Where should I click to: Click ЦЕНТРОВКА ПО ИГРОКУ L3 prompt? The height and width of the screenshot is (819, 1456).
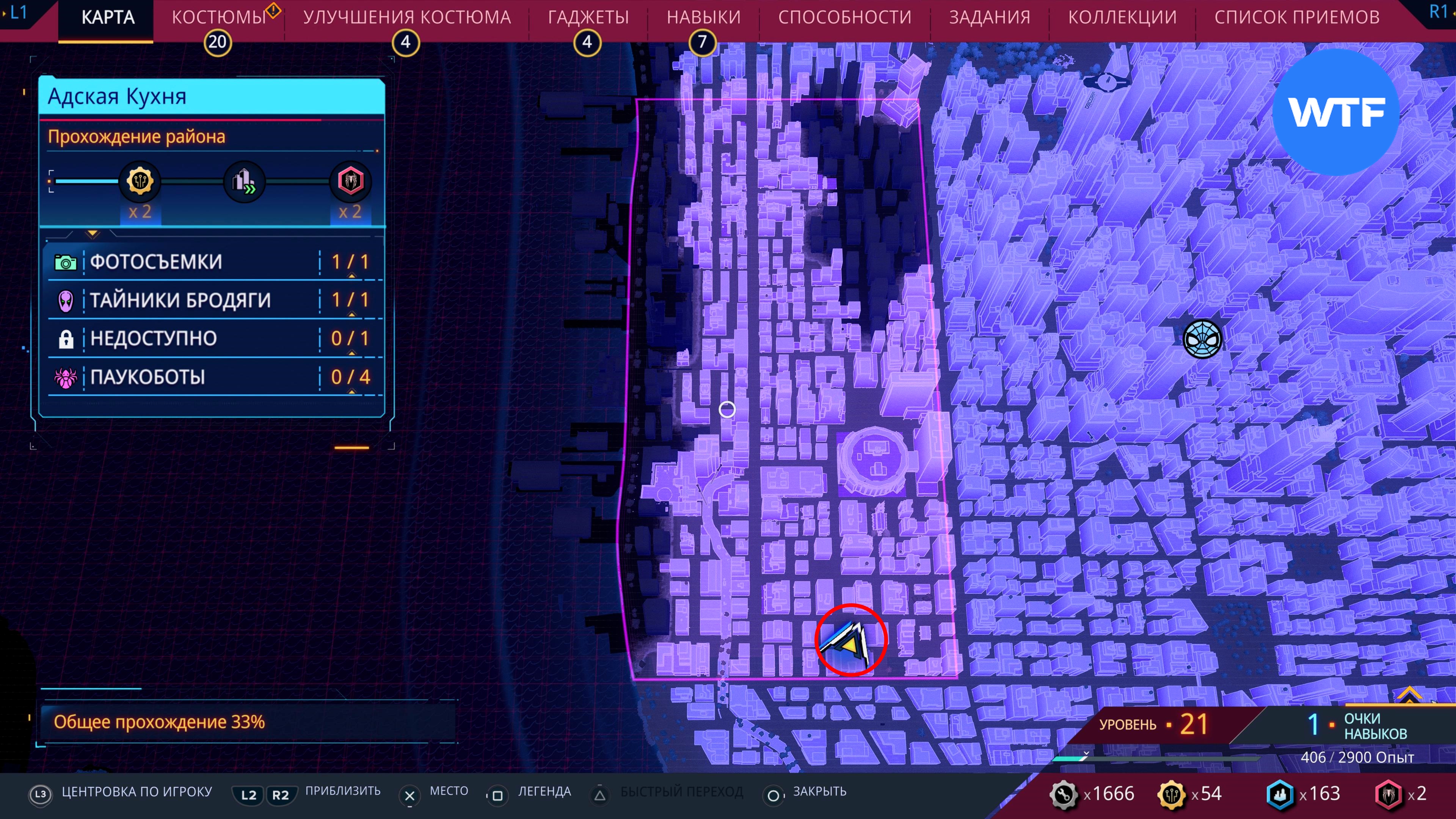click(x=121, y=792)
